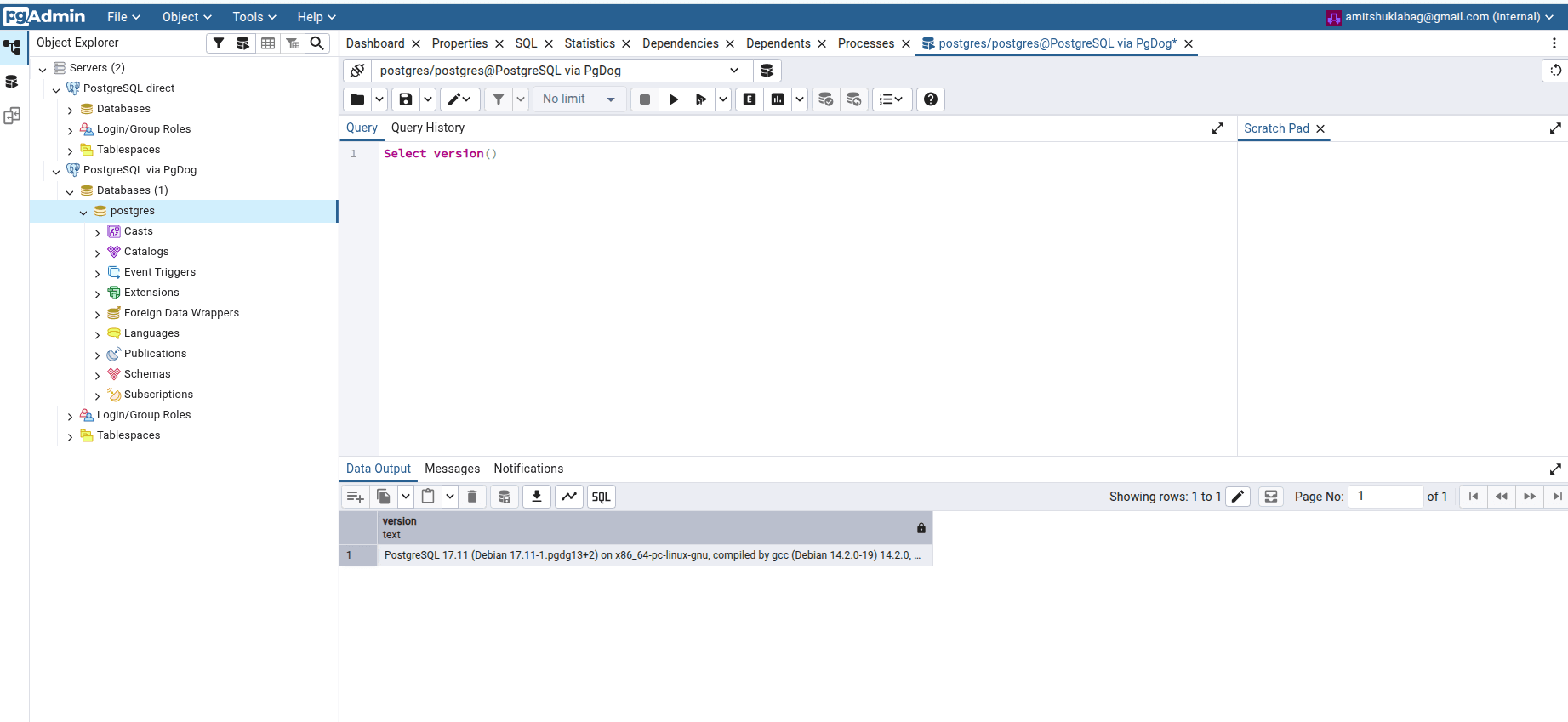Open the Execute options dropdown arrow

[723, 99]
